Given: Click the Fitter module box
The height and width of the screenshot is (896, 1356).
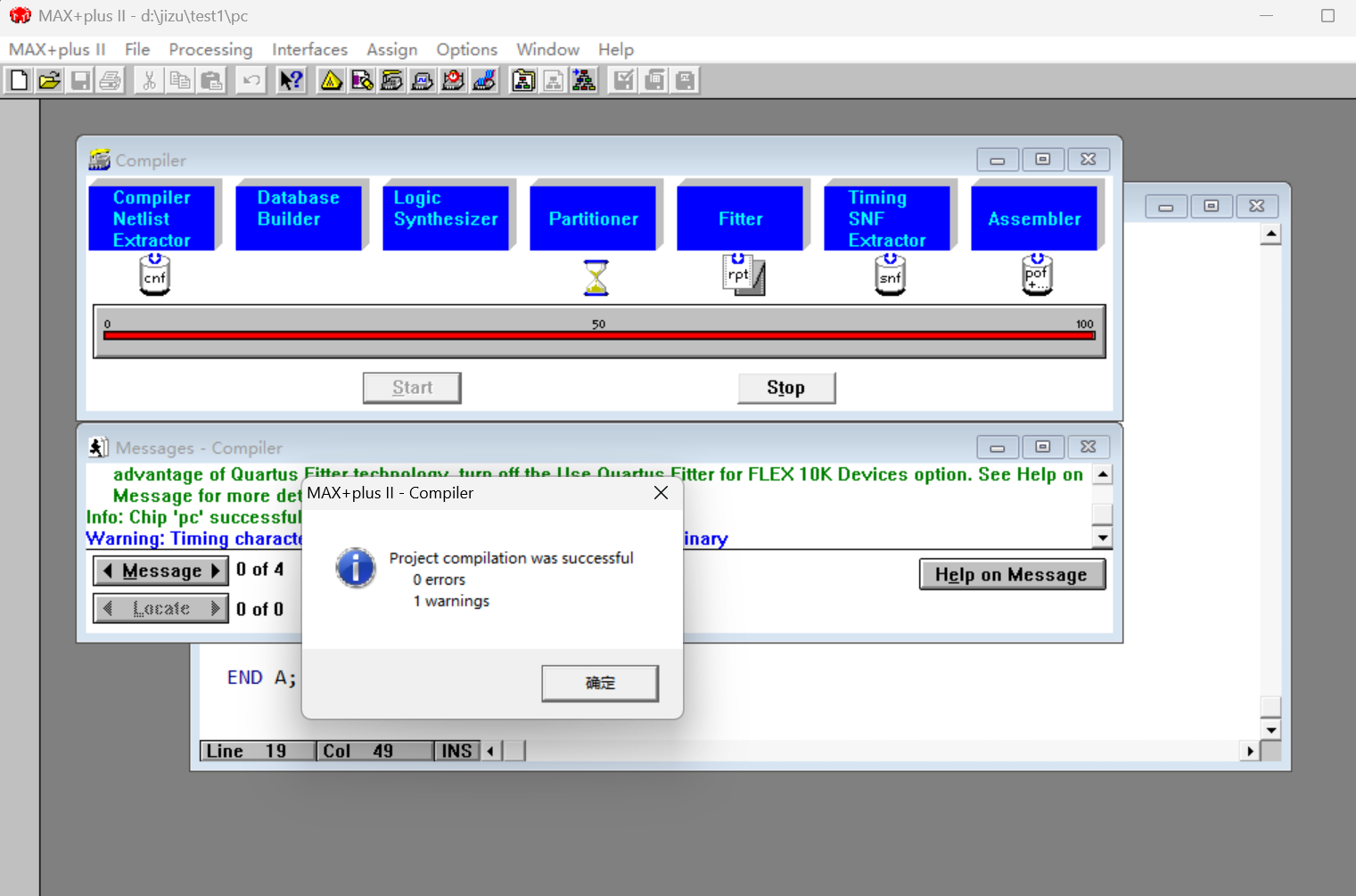Looking at the screenshot, I should (740, 218).
